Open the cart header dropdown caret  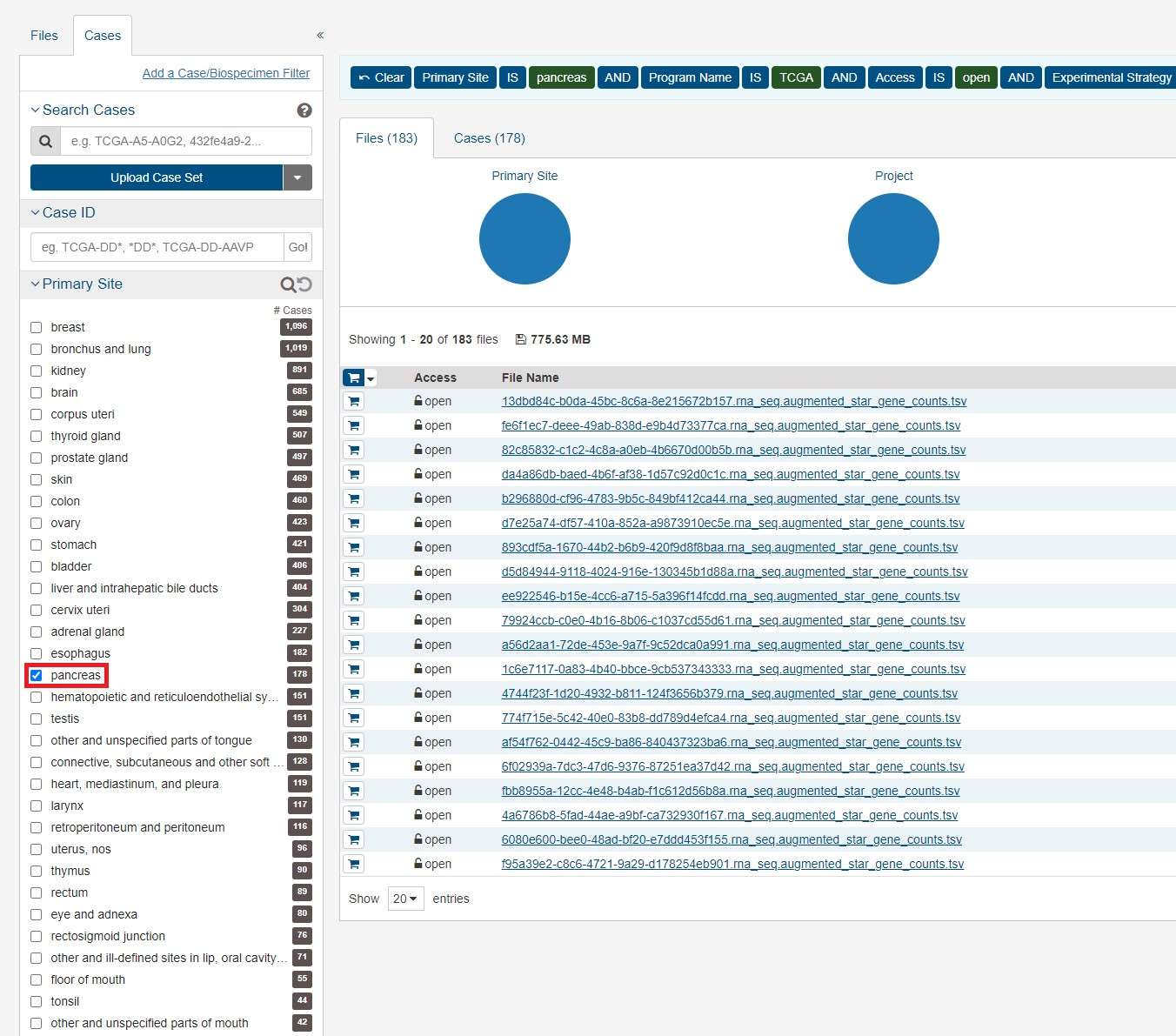tap(371, 378)
